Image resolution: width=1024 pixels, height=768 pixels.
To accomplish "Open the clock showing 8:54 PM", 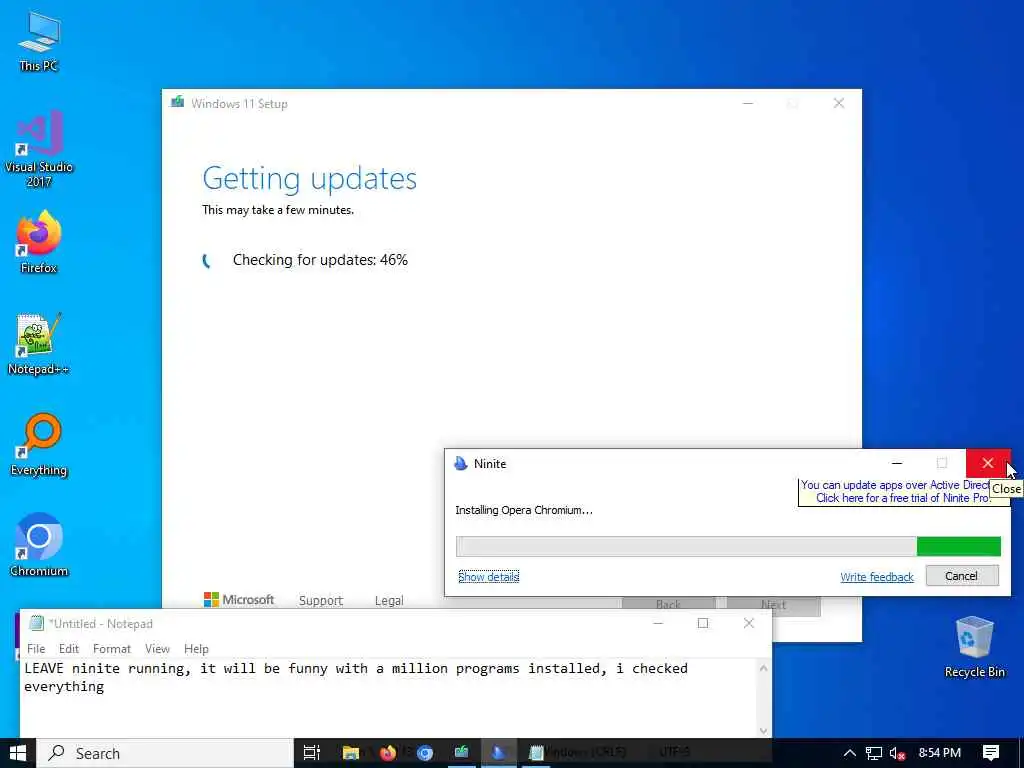I will click(940, 753).
